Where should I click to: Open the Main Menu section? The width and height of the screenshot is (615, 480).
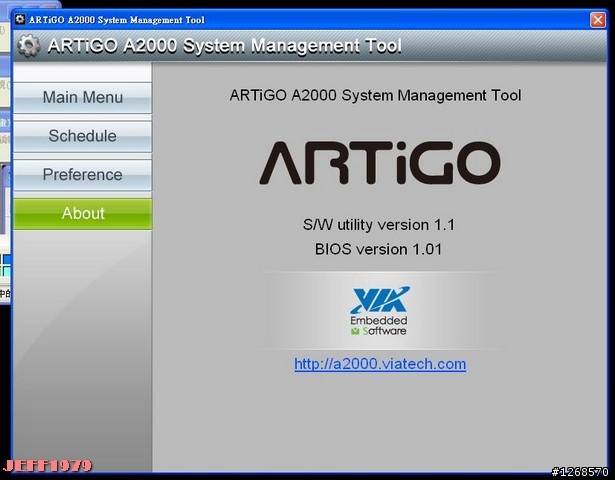[82, 97]
